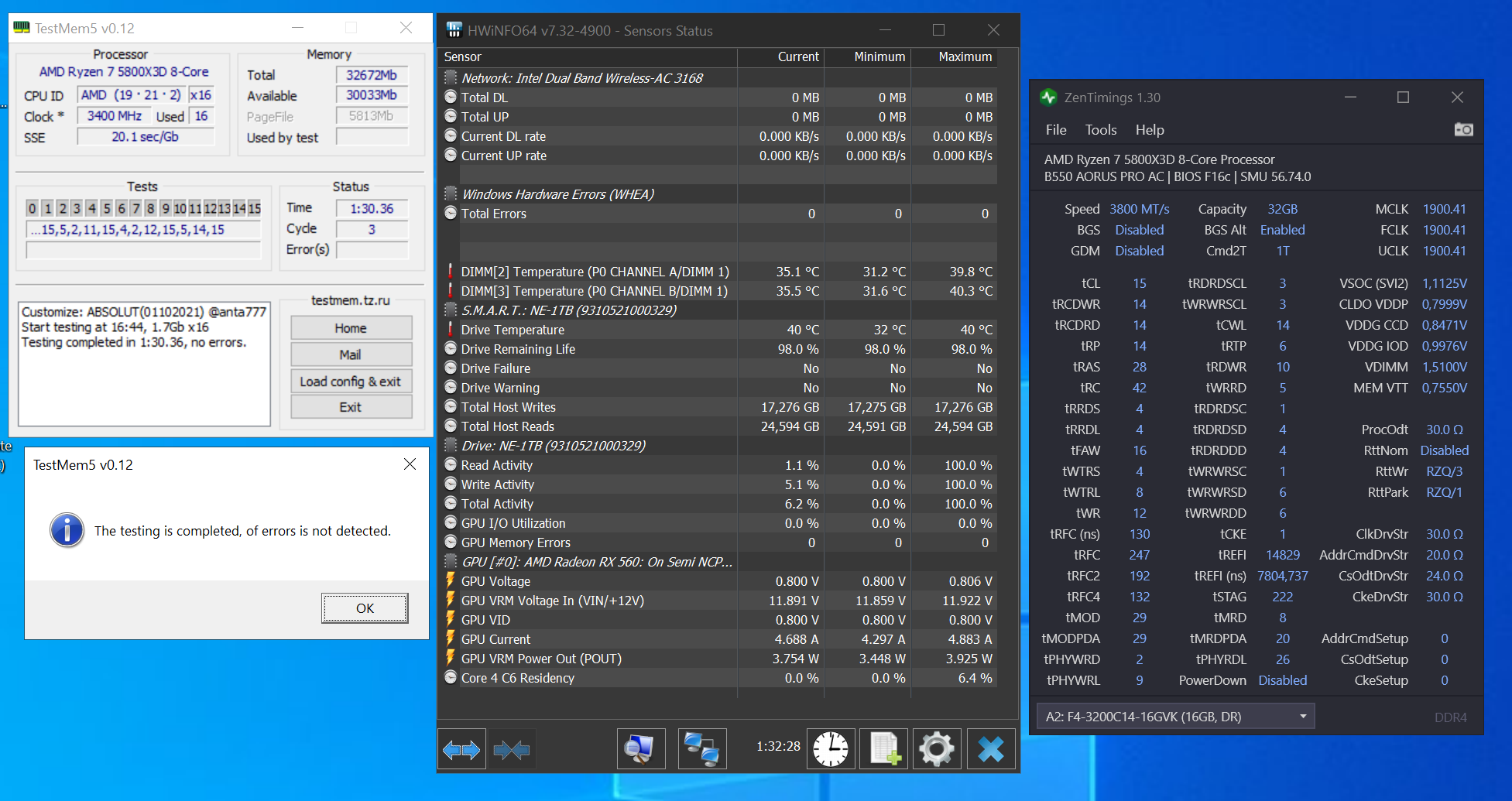Click the circle icon beside Core 4 C6 Residency

451,678
